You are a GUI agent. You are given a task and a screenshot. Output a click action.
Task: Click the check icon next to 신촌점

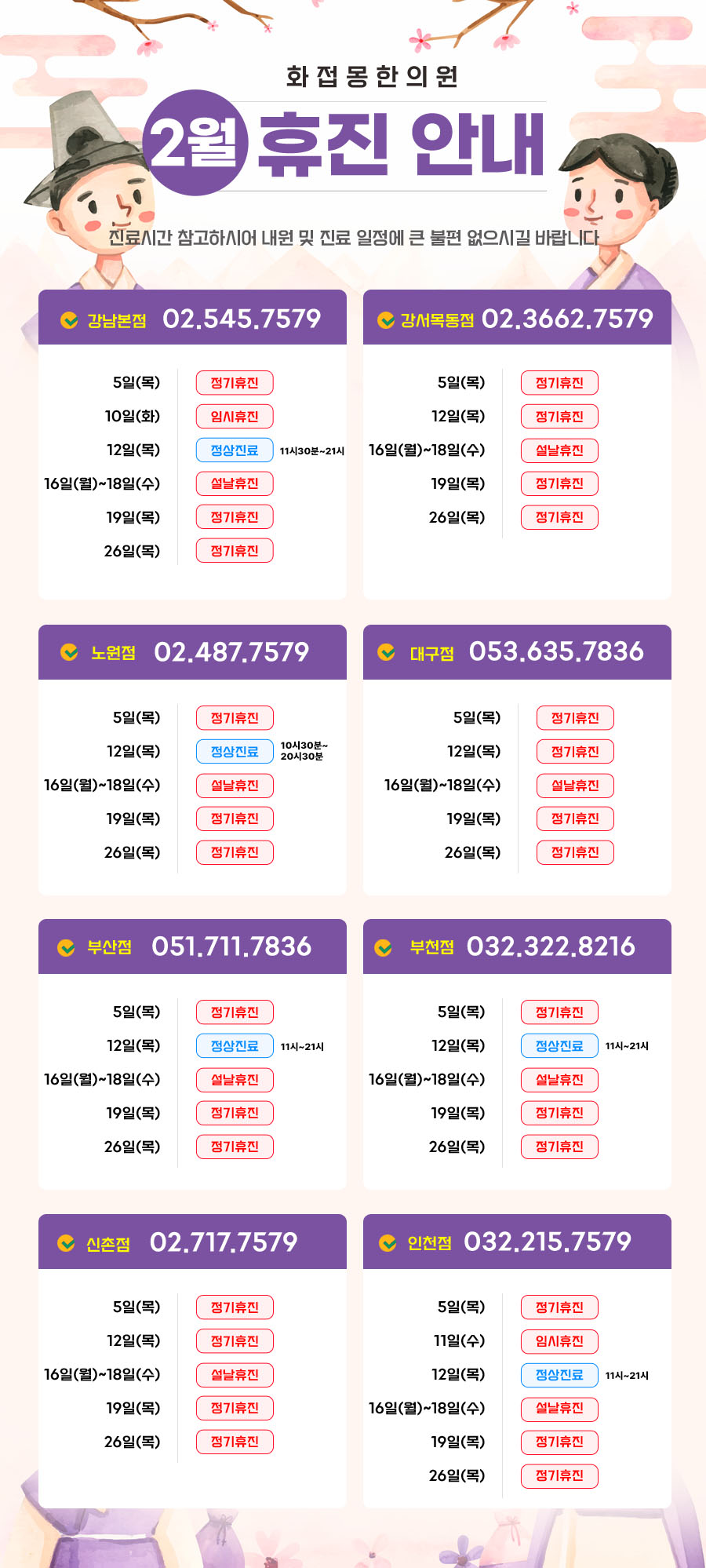[67, 1243]
